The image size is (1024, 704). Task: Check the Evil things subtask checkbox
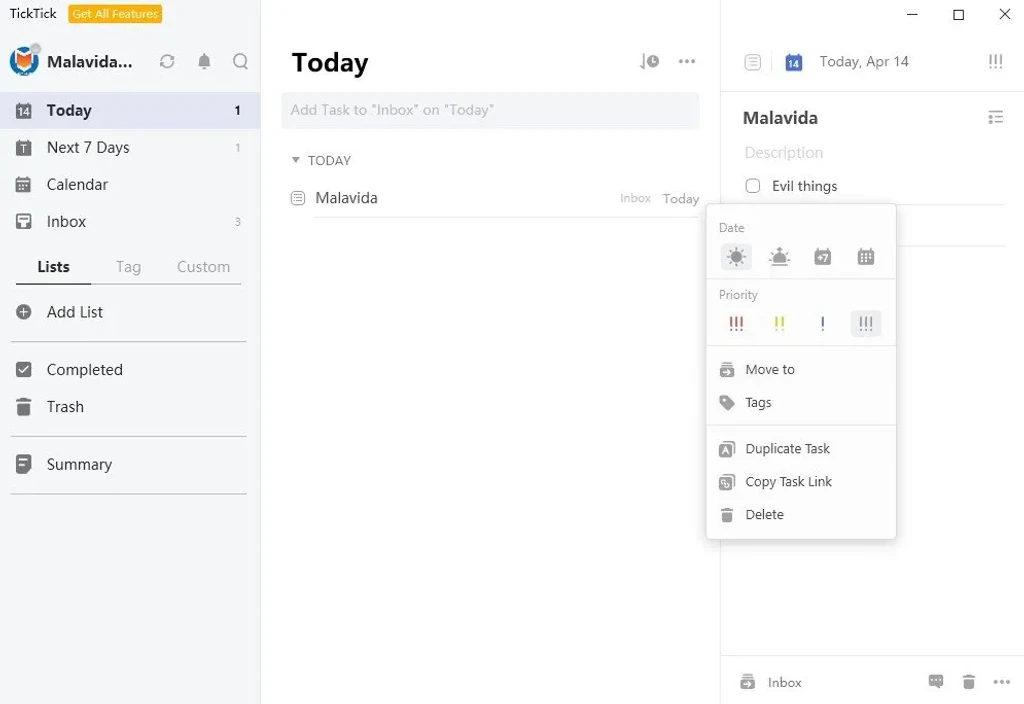click(x=752, y=186)
